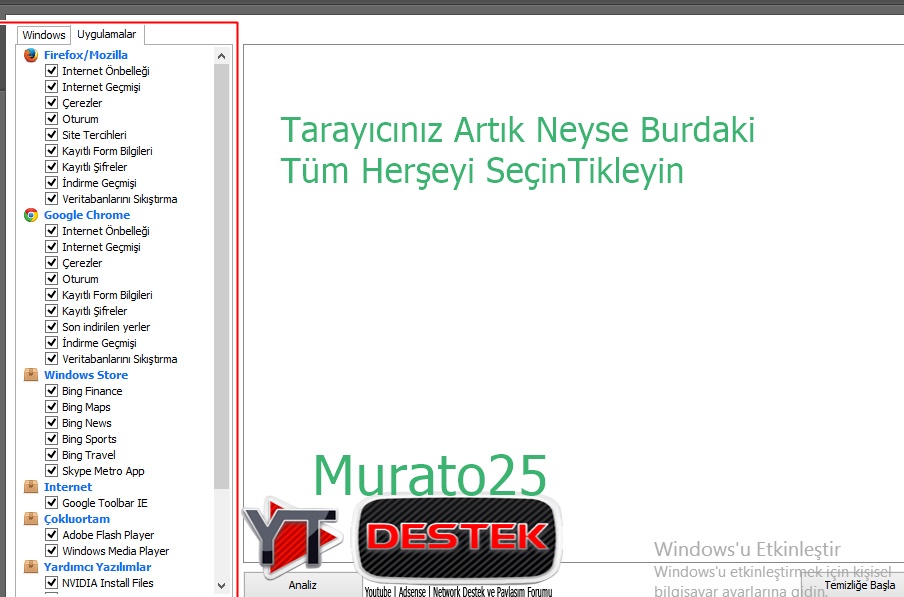
Task: Disable the Windows Media Player checkbox
Action: click(51, 551)
